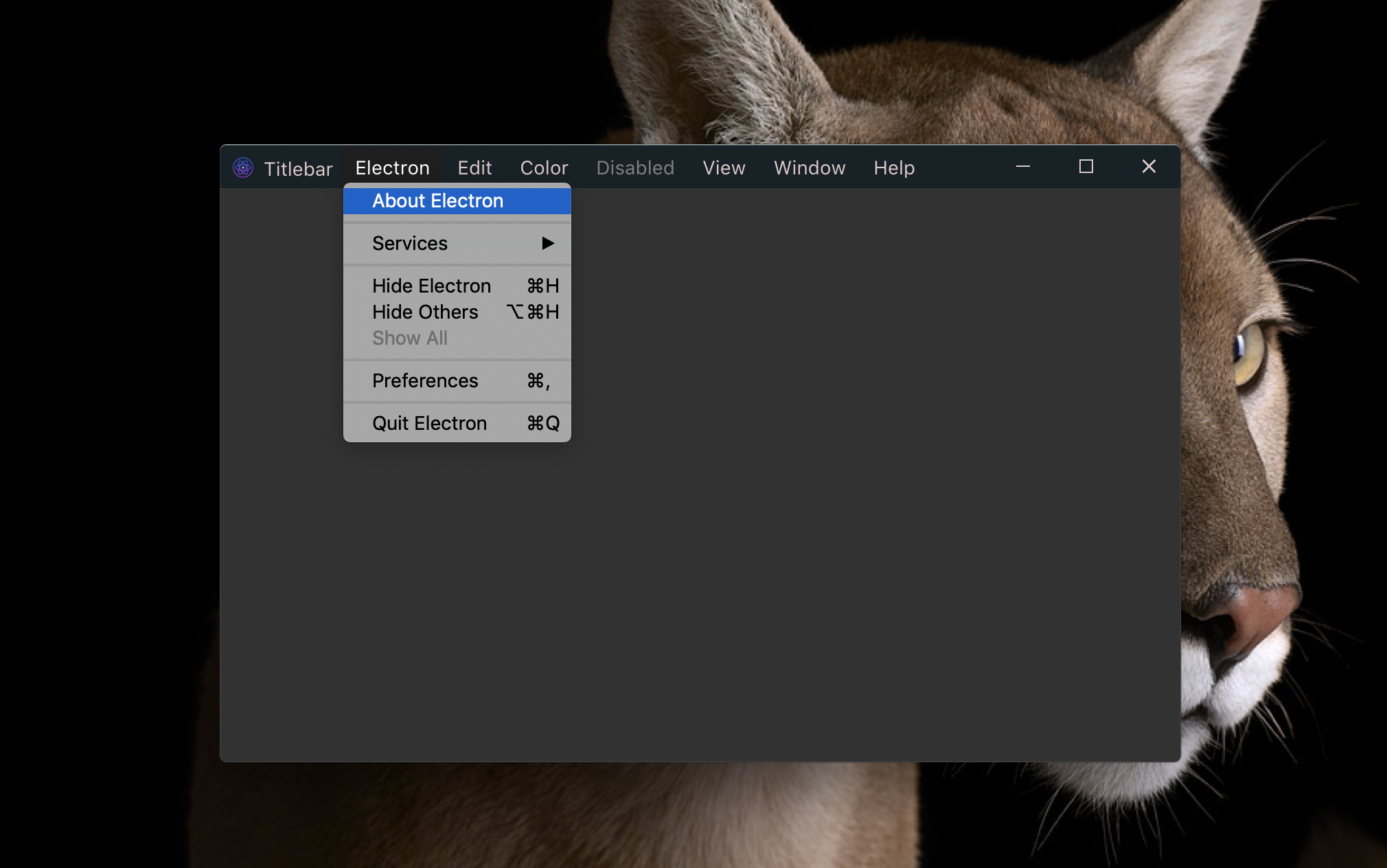
Task: Open the Window menu
Action: click(x=810, y=168)
